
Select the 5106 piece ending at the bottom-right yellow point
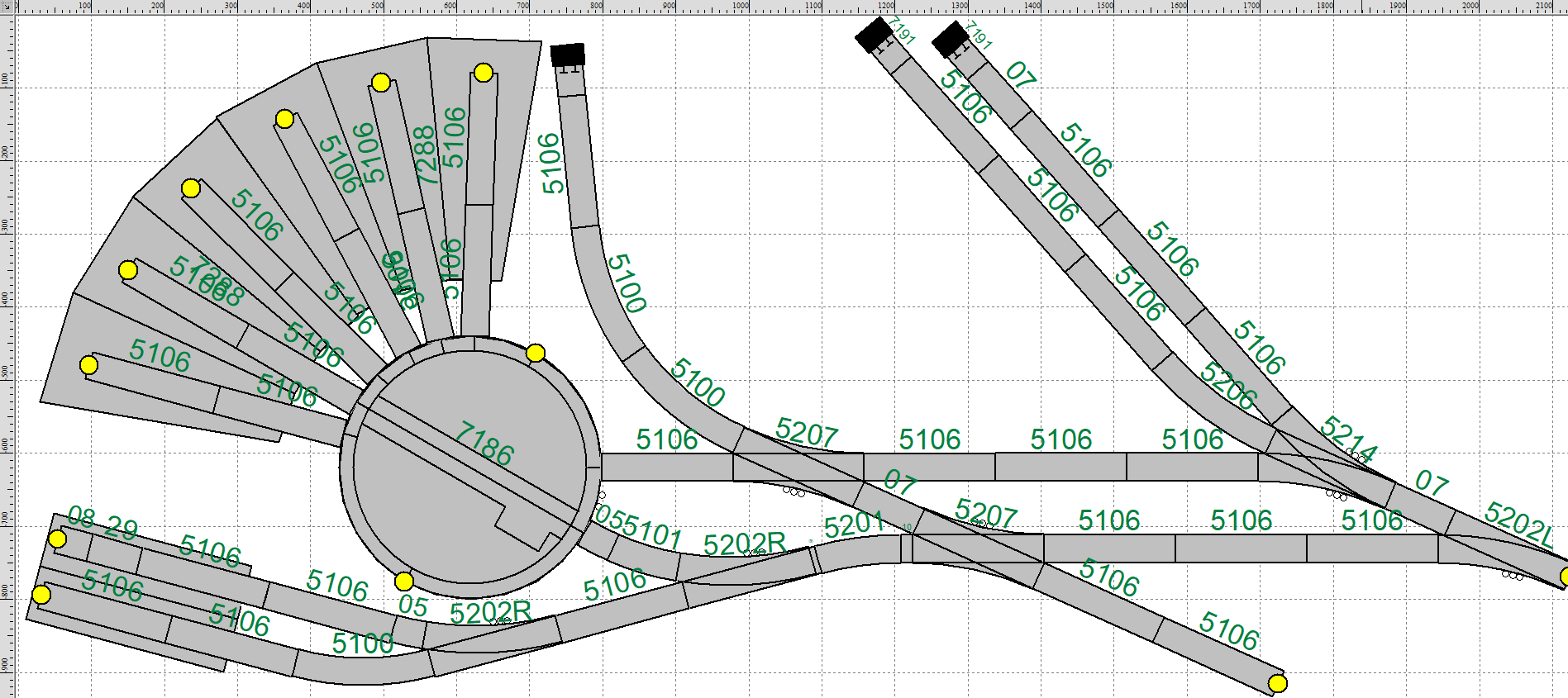pos(1219,655)
